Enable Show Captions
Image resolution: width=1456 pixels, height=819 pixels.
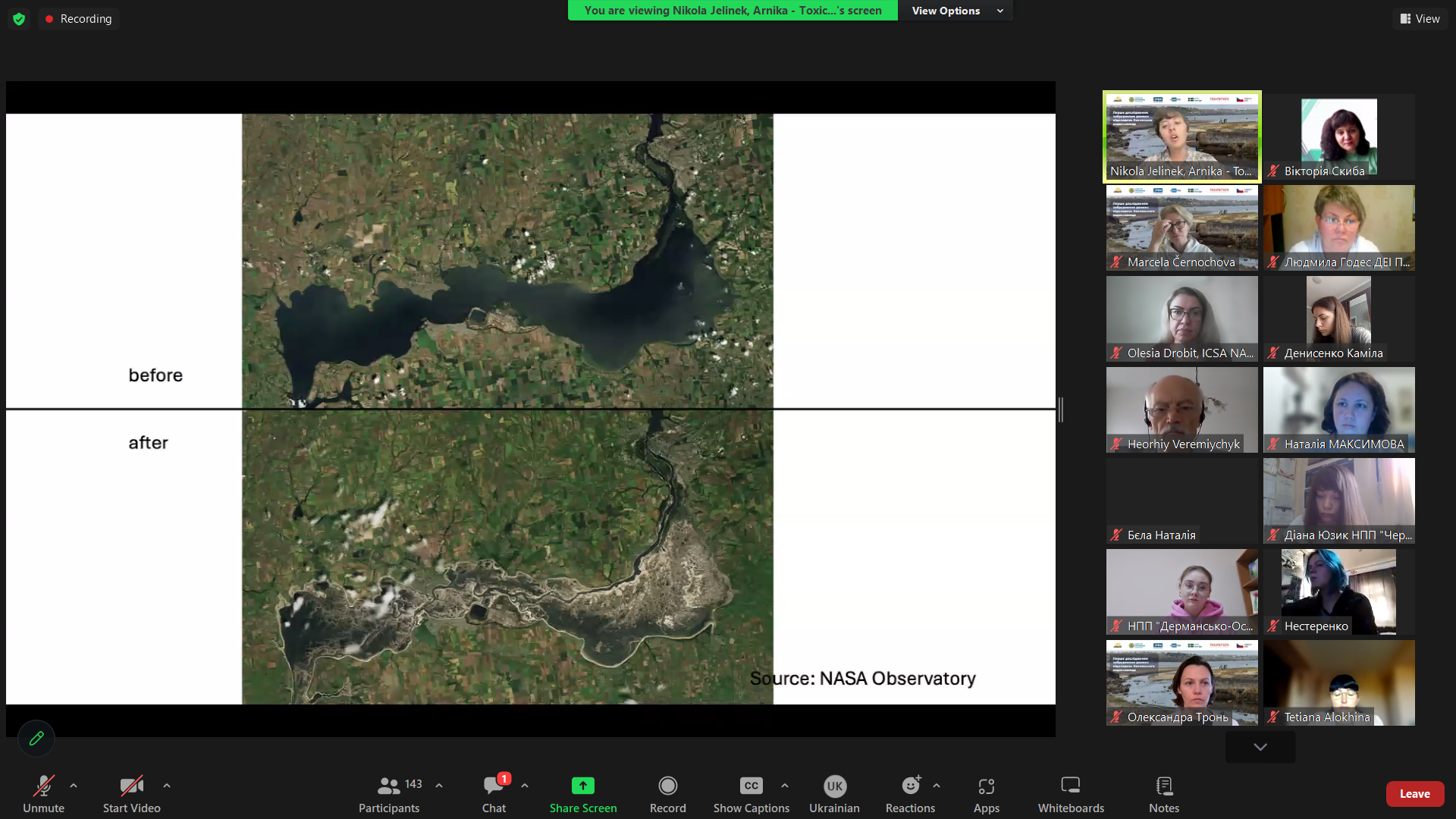pos(750,793)
